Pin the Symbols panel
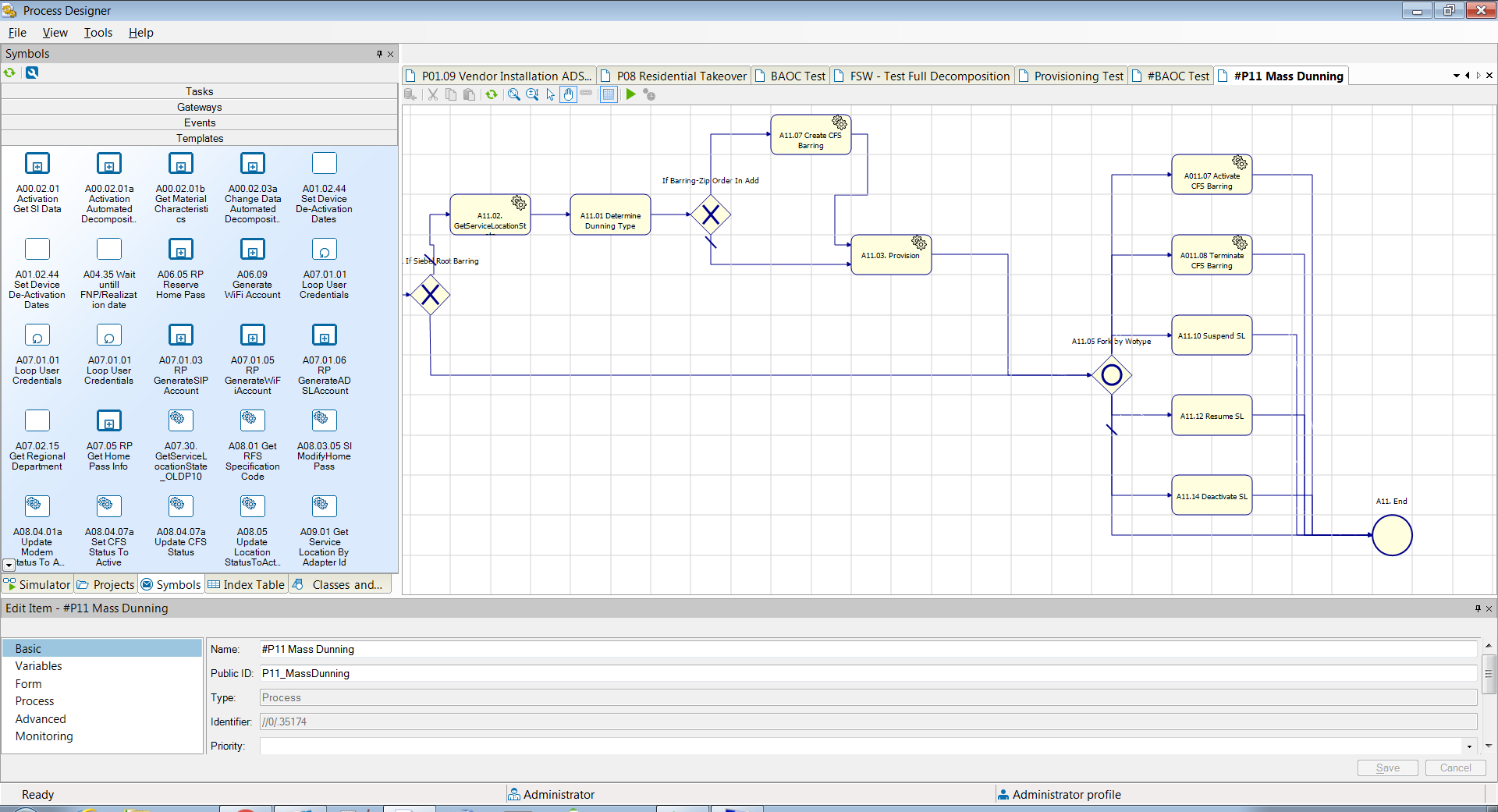Screen dimensions: 1498x812 tap(379, 54)
